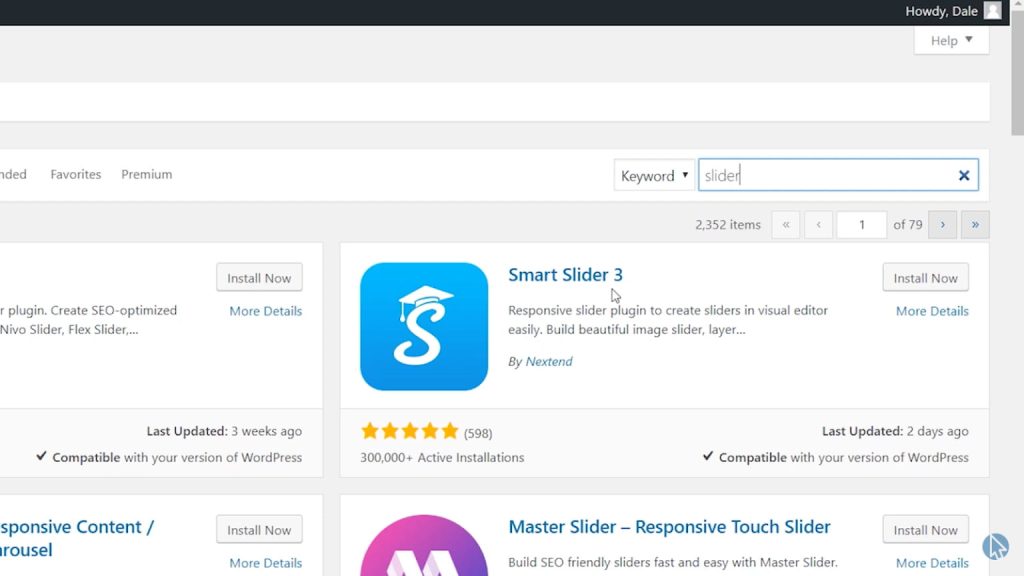Click the user avatar next to Howdy, Dale
Viewport: 1024px width, 576px height.
tap(993, 10)
